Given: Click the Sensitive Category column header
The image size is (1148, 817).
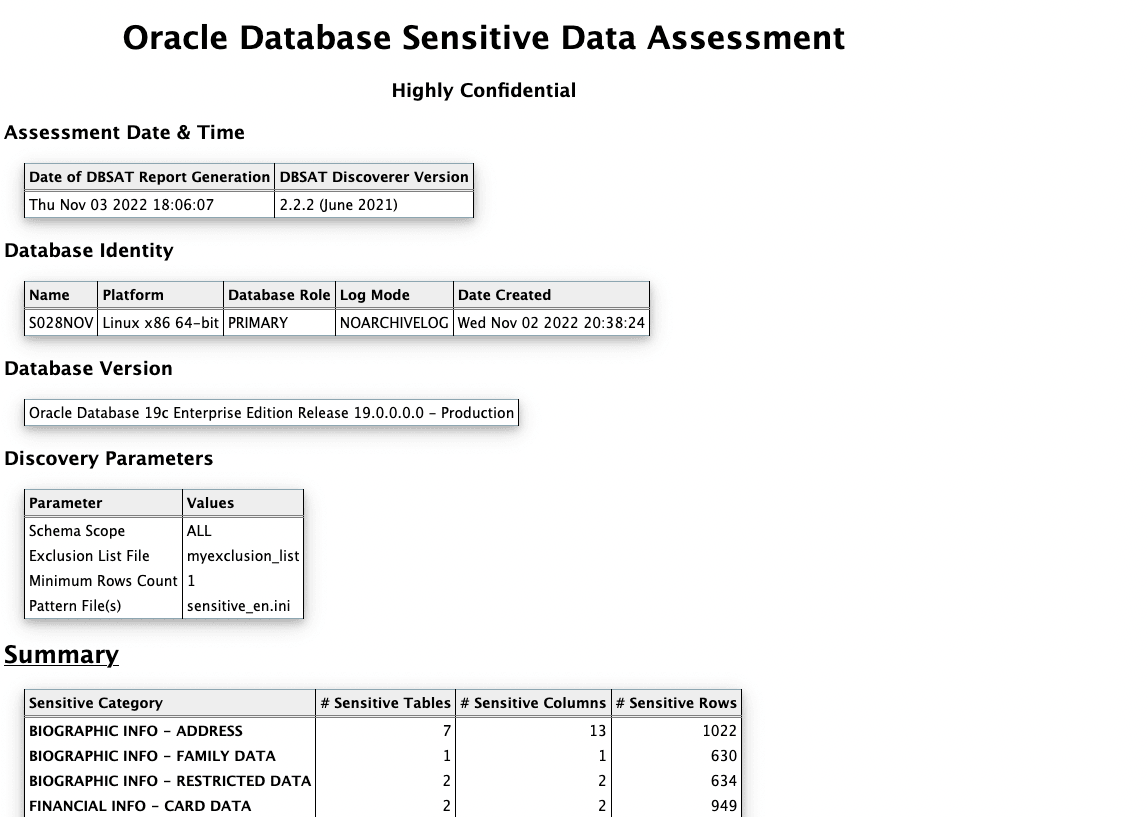Looking at the screenshot, I should (96, 703).
